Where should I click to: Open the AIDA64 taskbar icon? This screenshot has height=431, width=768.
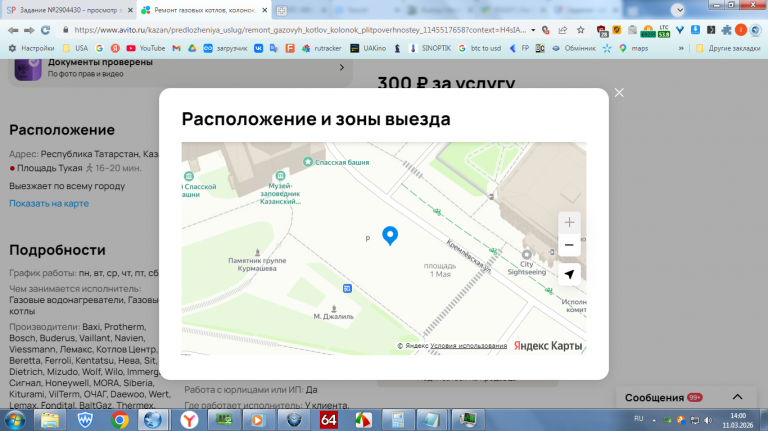click(x=329, y=420)
